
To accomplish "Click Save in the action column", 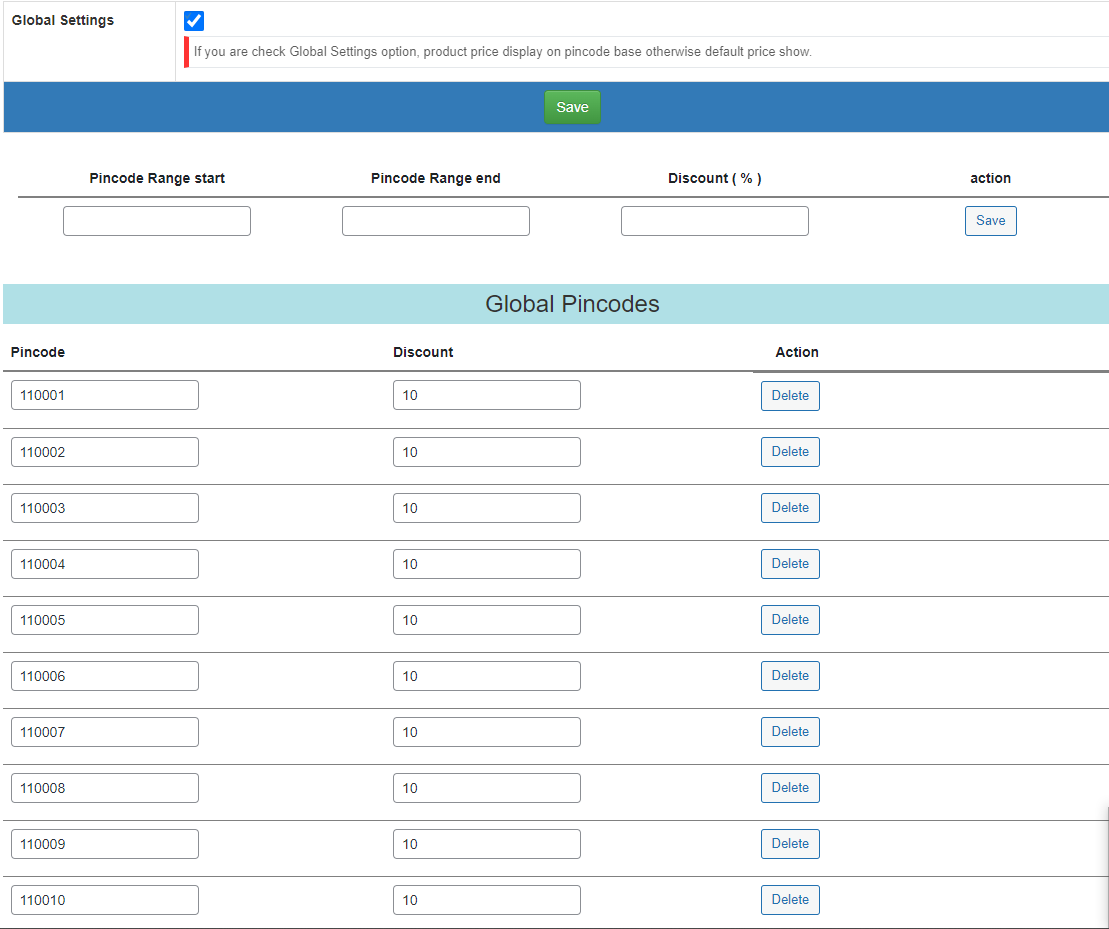I will click(x=990, y=220).
